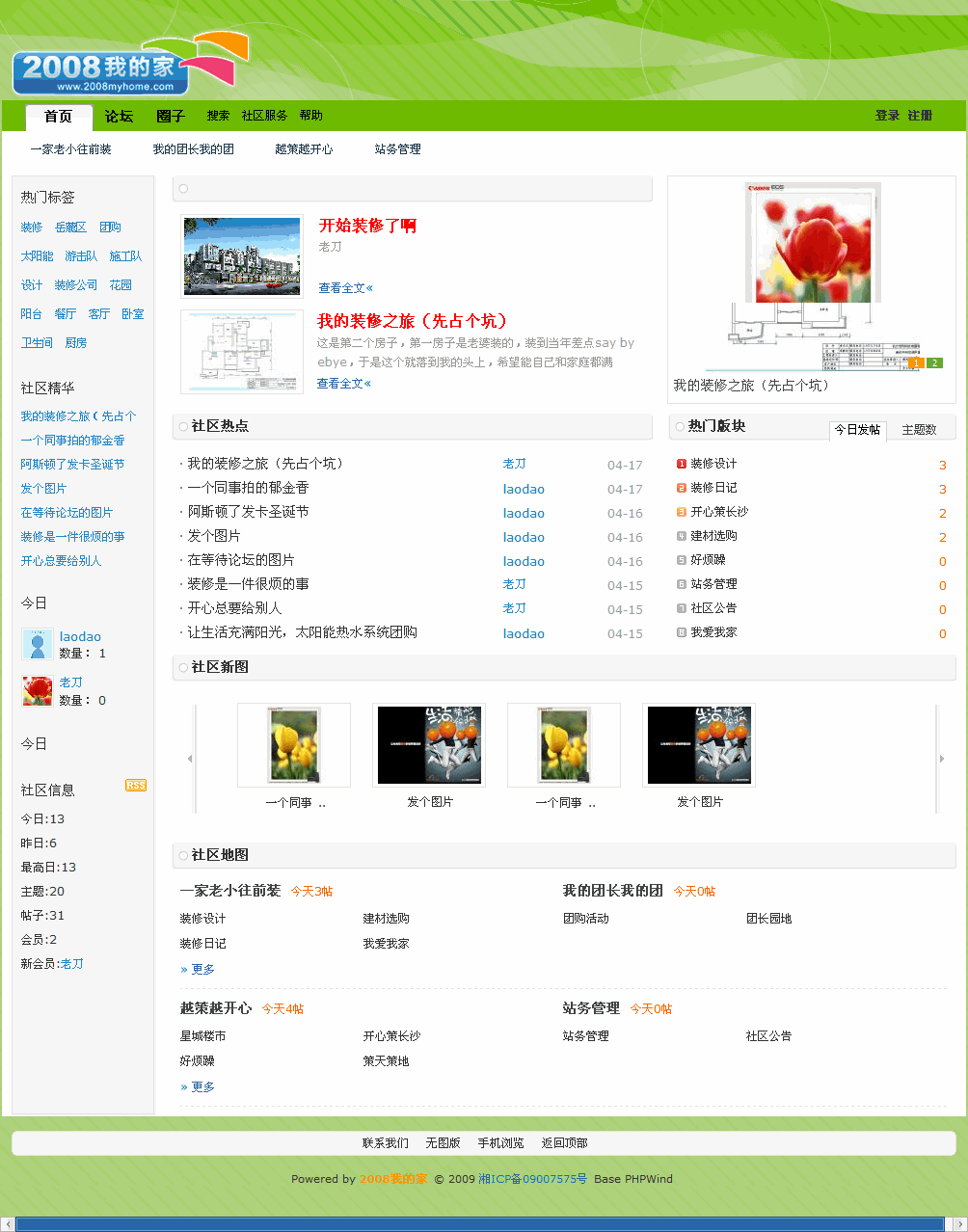Click the 登录 link
This screenshot has height=1232, width=968.
point(887,116)
